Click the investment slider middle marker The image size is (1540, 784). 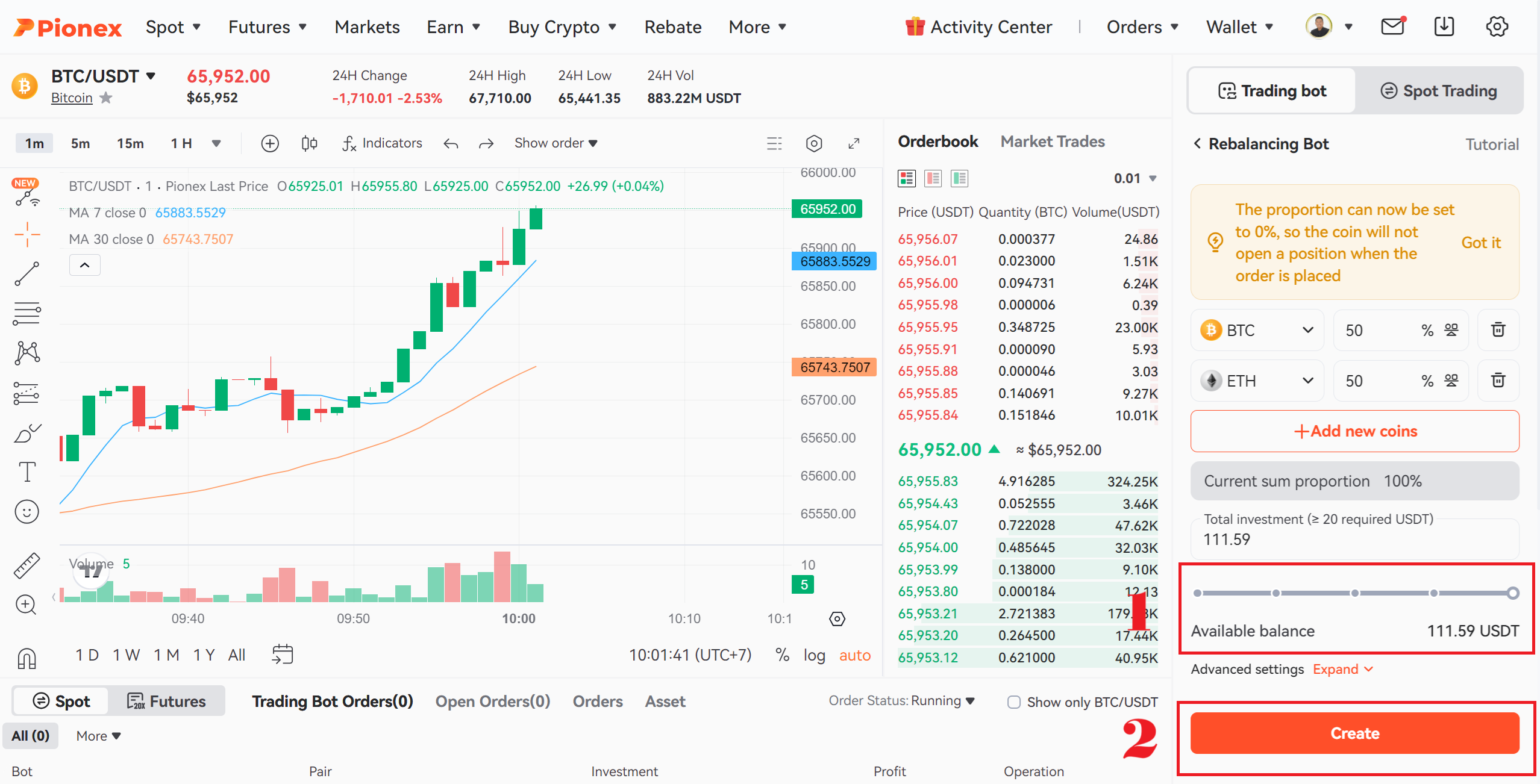[x=1355, y=593]
